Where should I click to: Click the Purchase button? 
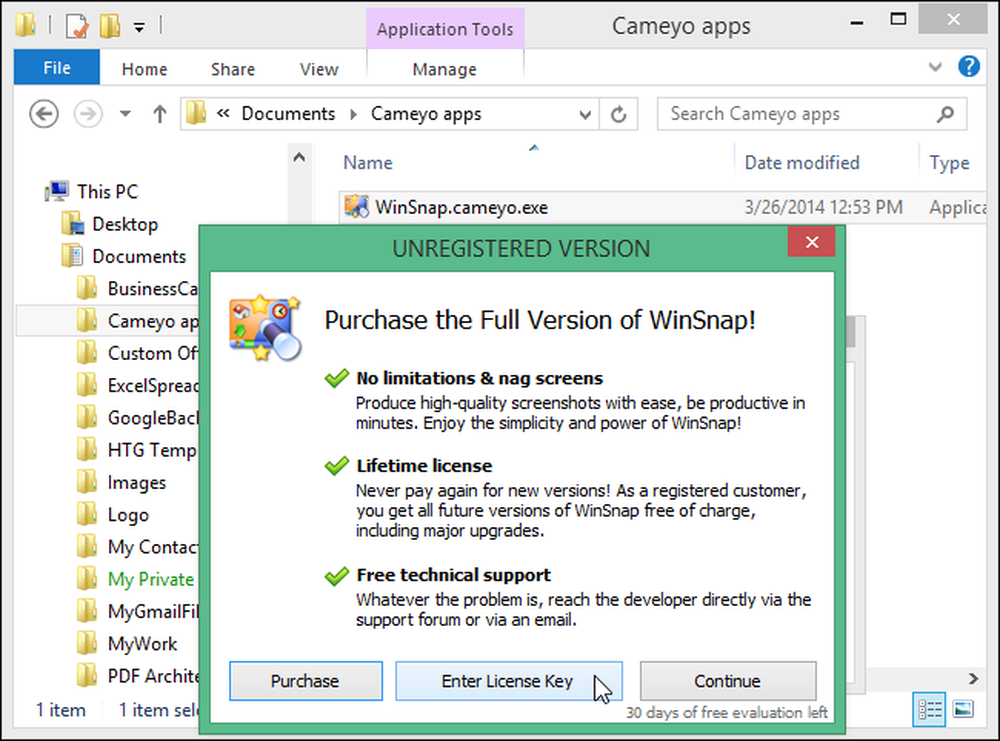pyautogui.click(x=305, y=681)
